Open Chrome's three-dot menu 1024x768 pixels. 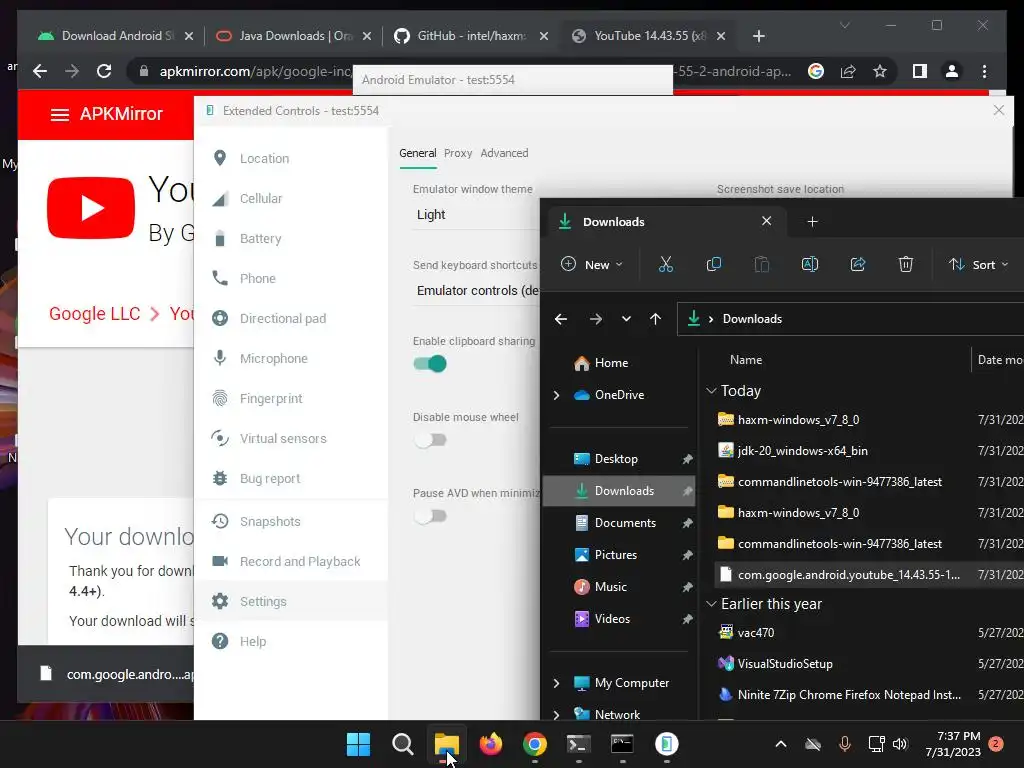(984, 71)
